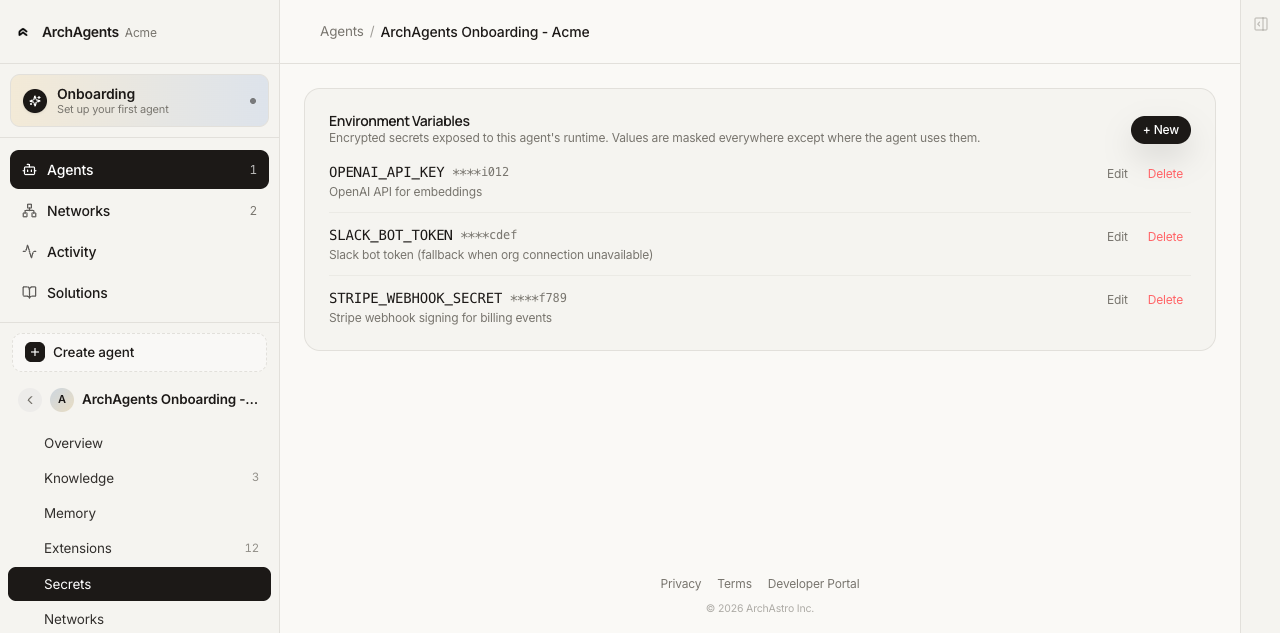Click the back chevron beside agent name
The width and height of the screenshot is (1280, 633).
click(x=30, y=400)
